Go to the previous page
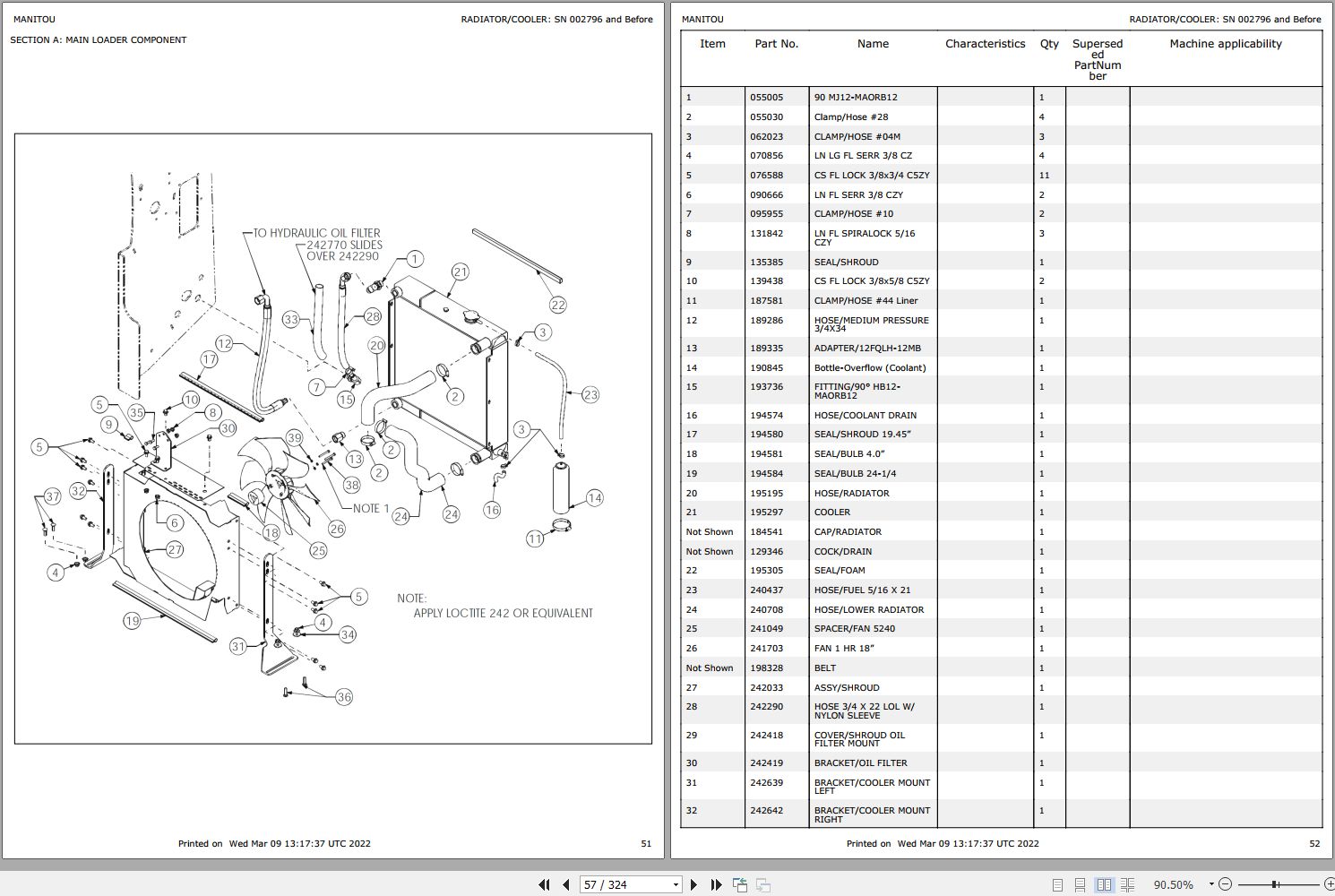Viewport: 1335px width, 896px height. pos(566,884)
